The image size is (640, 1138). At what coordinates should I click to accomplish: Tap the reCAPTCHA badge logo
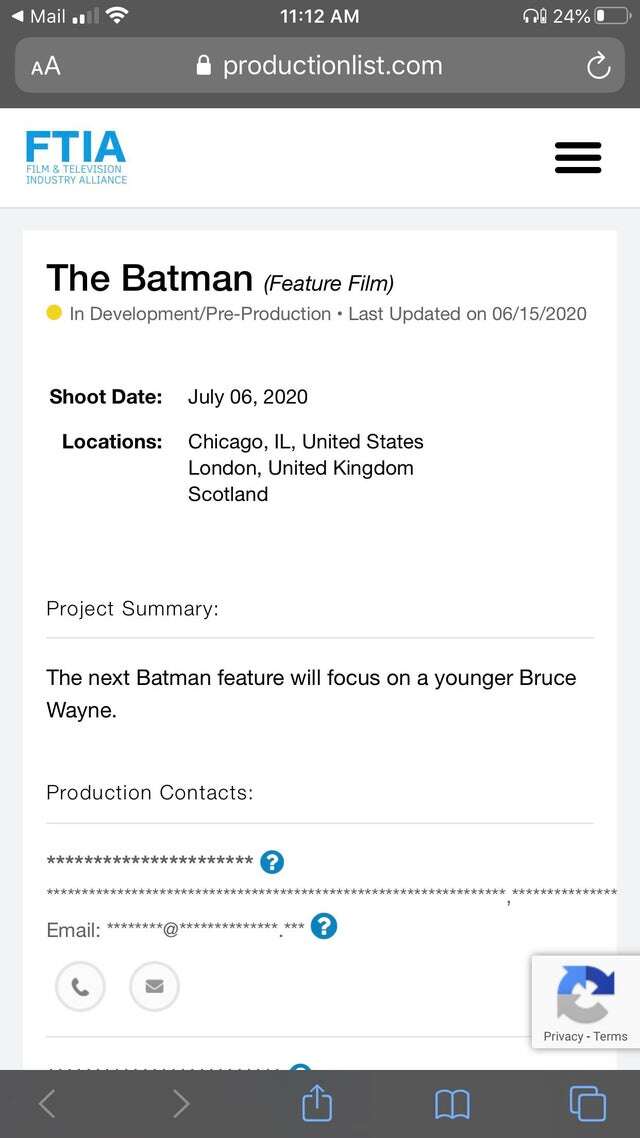(x=585, y=994)
